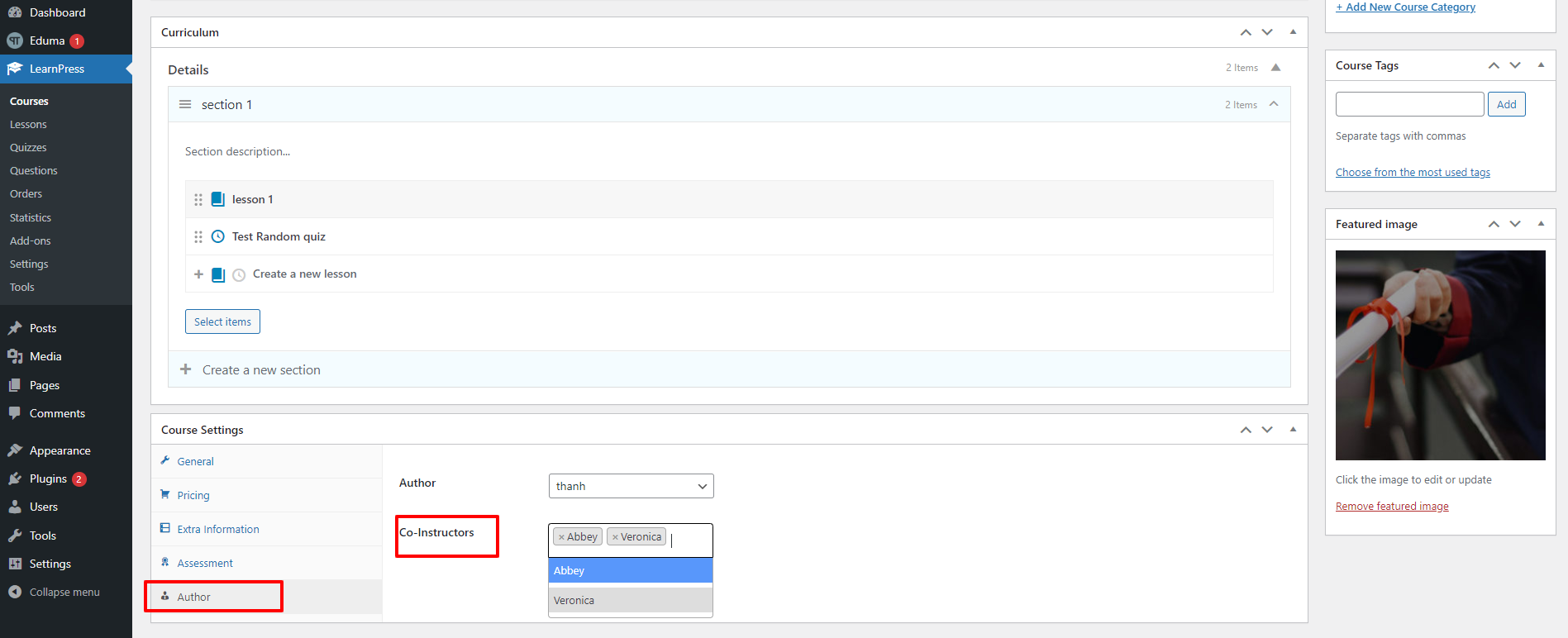Click the Select items button
This screenshot has width=1568, height=638.
[222, 321]
